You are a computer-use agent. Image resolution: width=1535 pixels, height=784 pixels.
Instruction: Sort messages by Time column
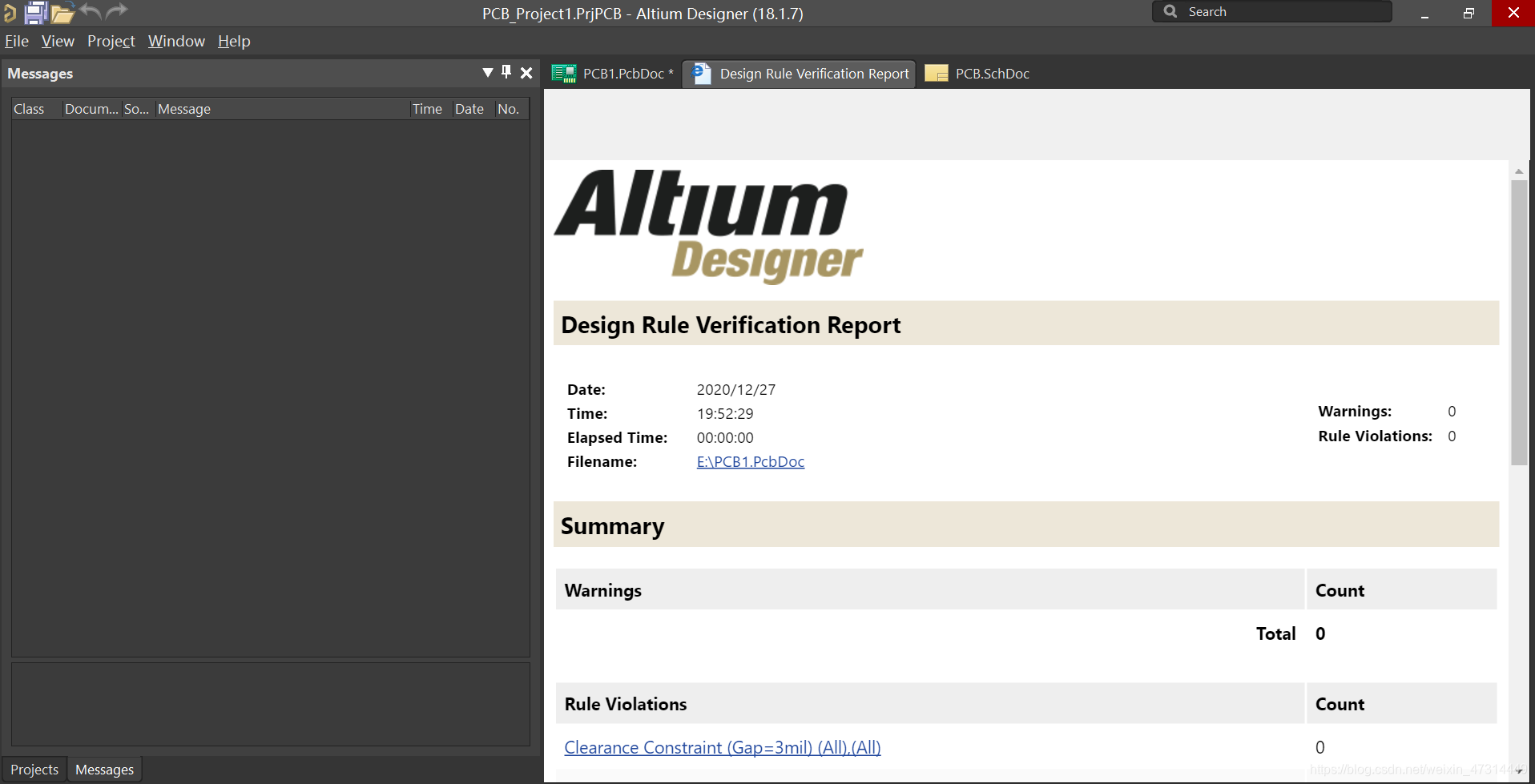(x=430, y=109)
